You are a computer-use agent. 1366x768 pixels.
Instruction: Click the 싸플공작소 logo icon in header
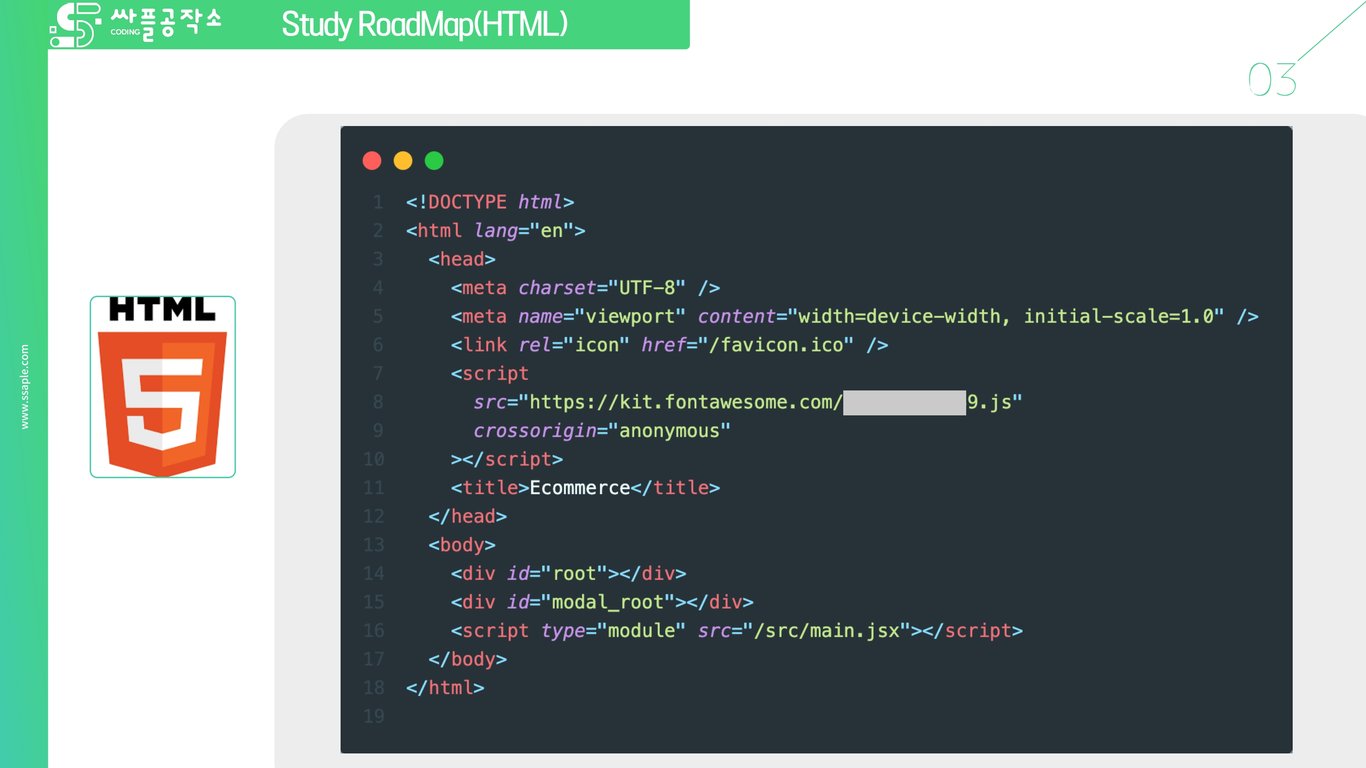(76, 25)
